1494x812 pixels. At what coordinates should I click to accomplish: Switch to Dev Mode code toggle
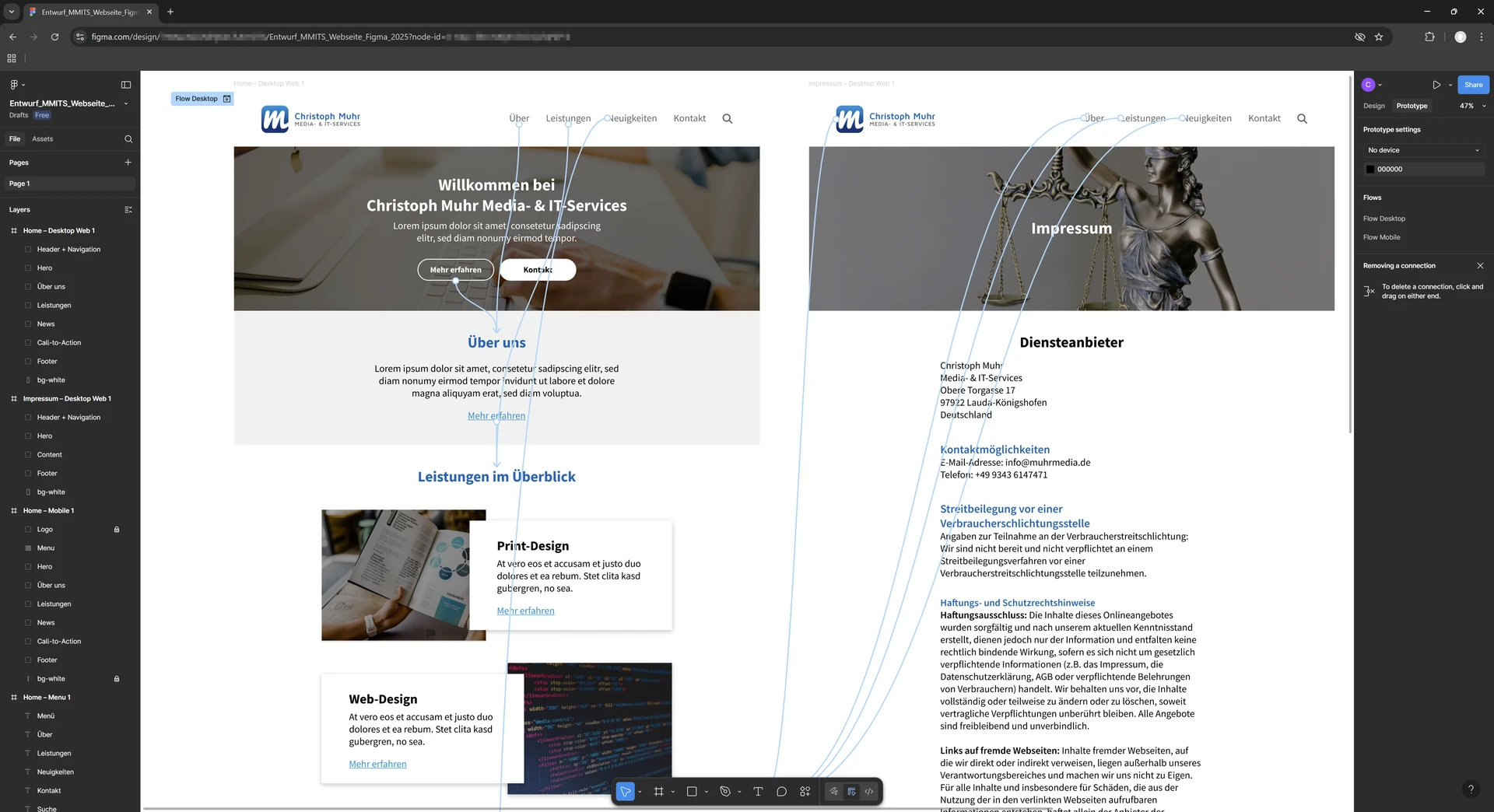click(869, 792)
